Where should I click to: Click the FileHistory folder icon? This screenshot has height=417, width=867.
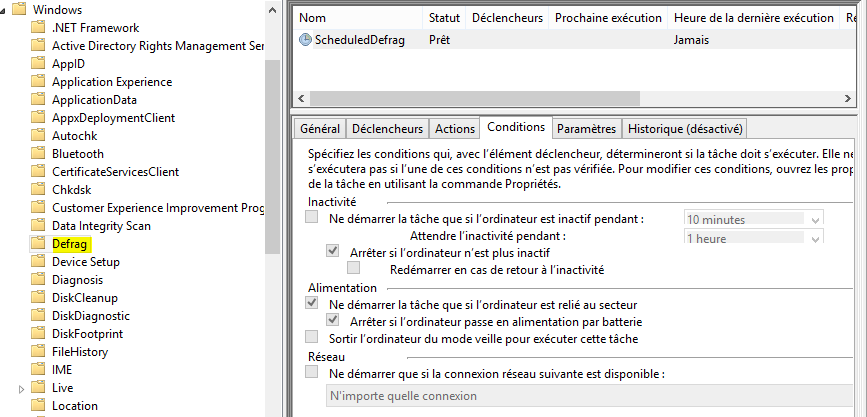pos(38,352)
